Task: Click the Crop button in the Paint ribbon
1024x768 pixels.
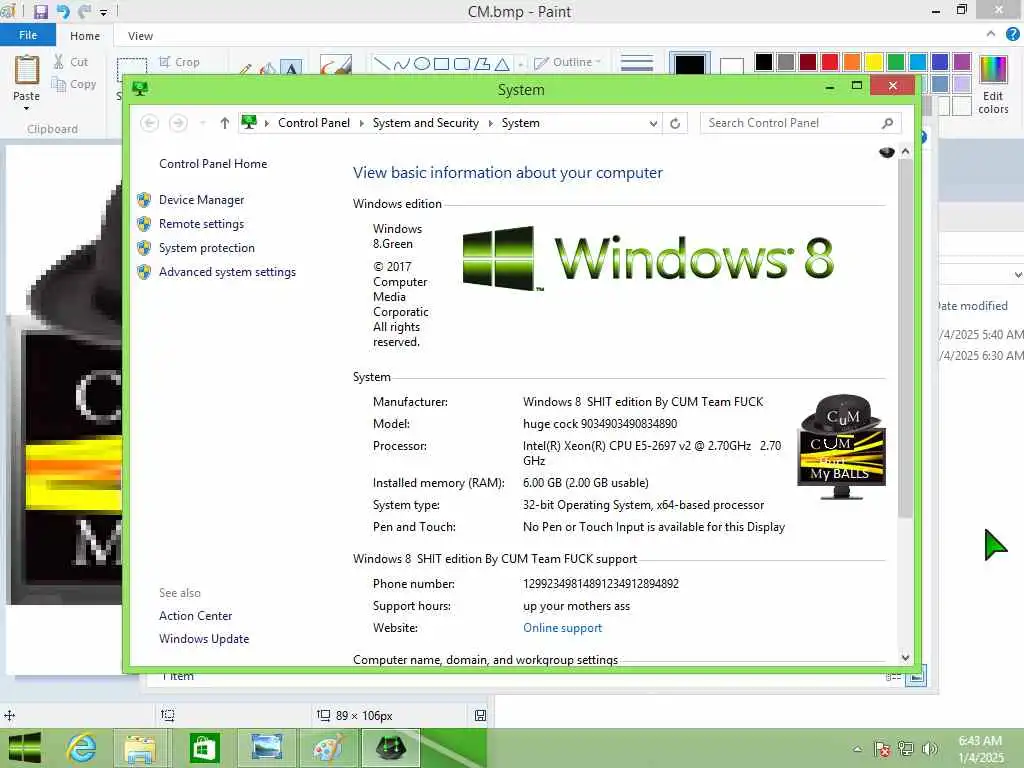Action: [x=179, y=62]
